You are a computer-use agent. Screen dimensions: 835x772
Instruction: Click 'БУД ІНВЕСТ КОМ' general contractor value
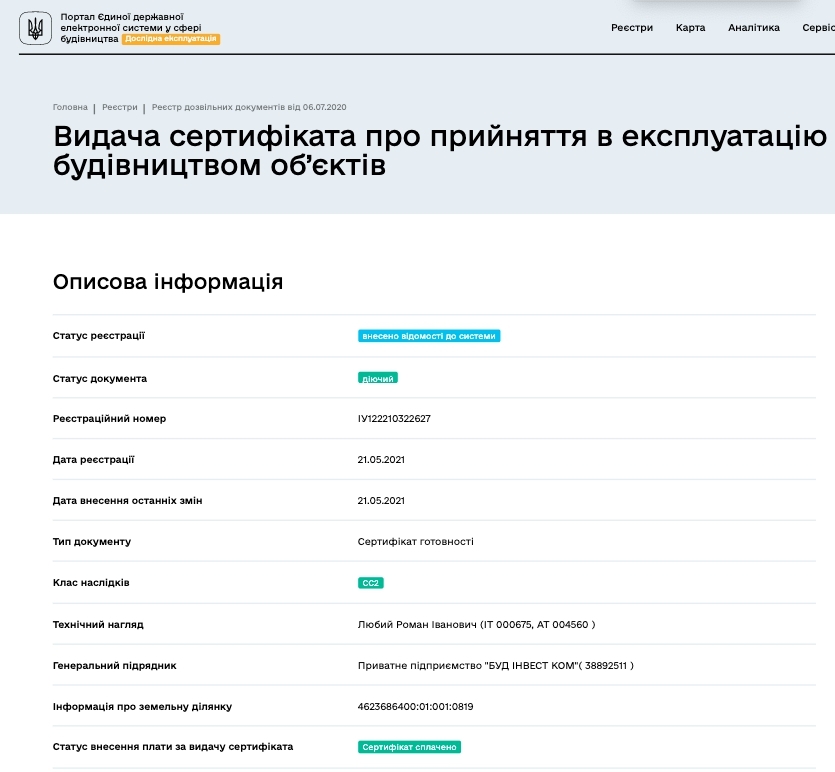[495, 666]
